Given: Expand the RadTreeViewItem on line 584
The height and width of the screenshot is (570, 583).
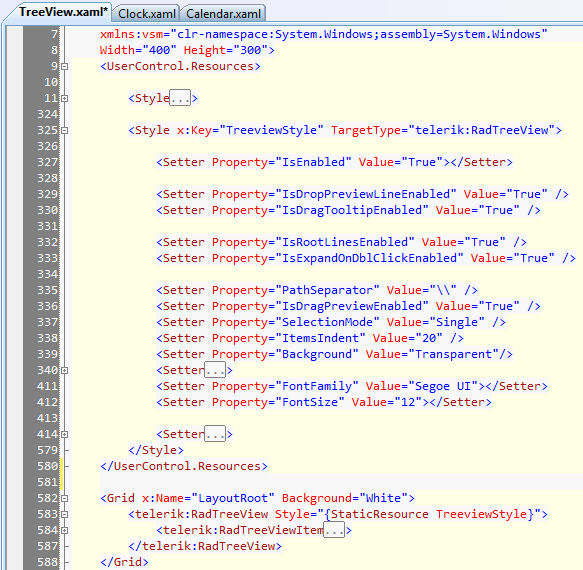Looking at the screenshot, I should (65, 530).
